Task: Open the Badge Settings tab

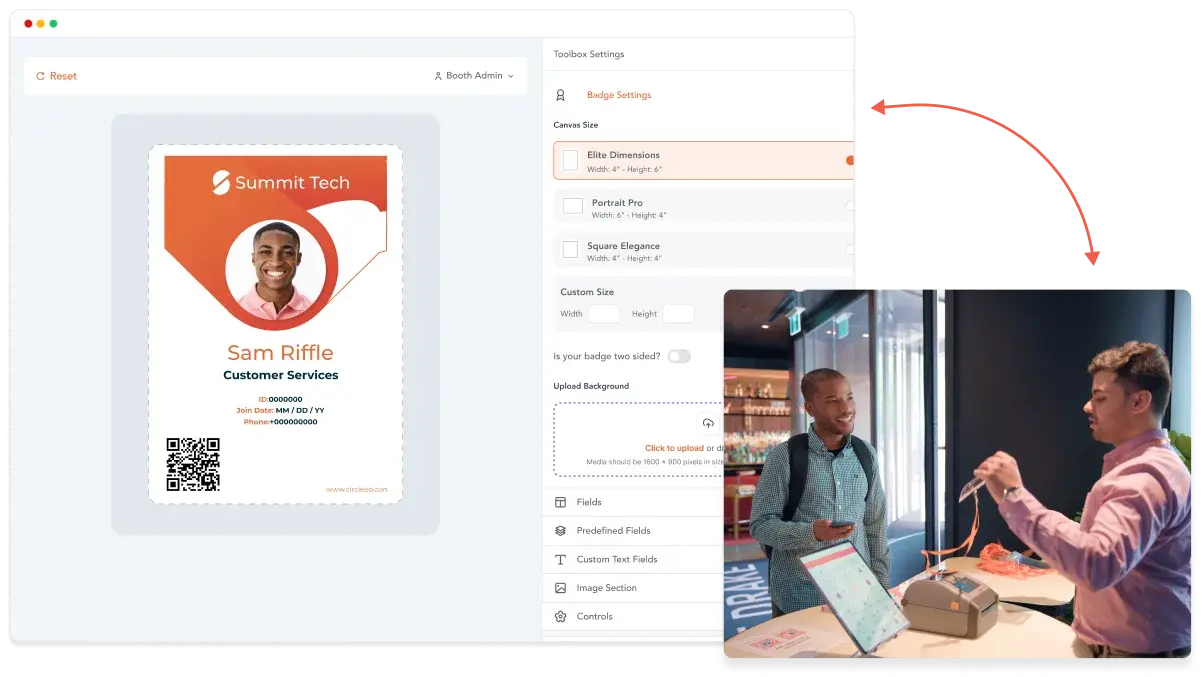Action: [618, 95]
